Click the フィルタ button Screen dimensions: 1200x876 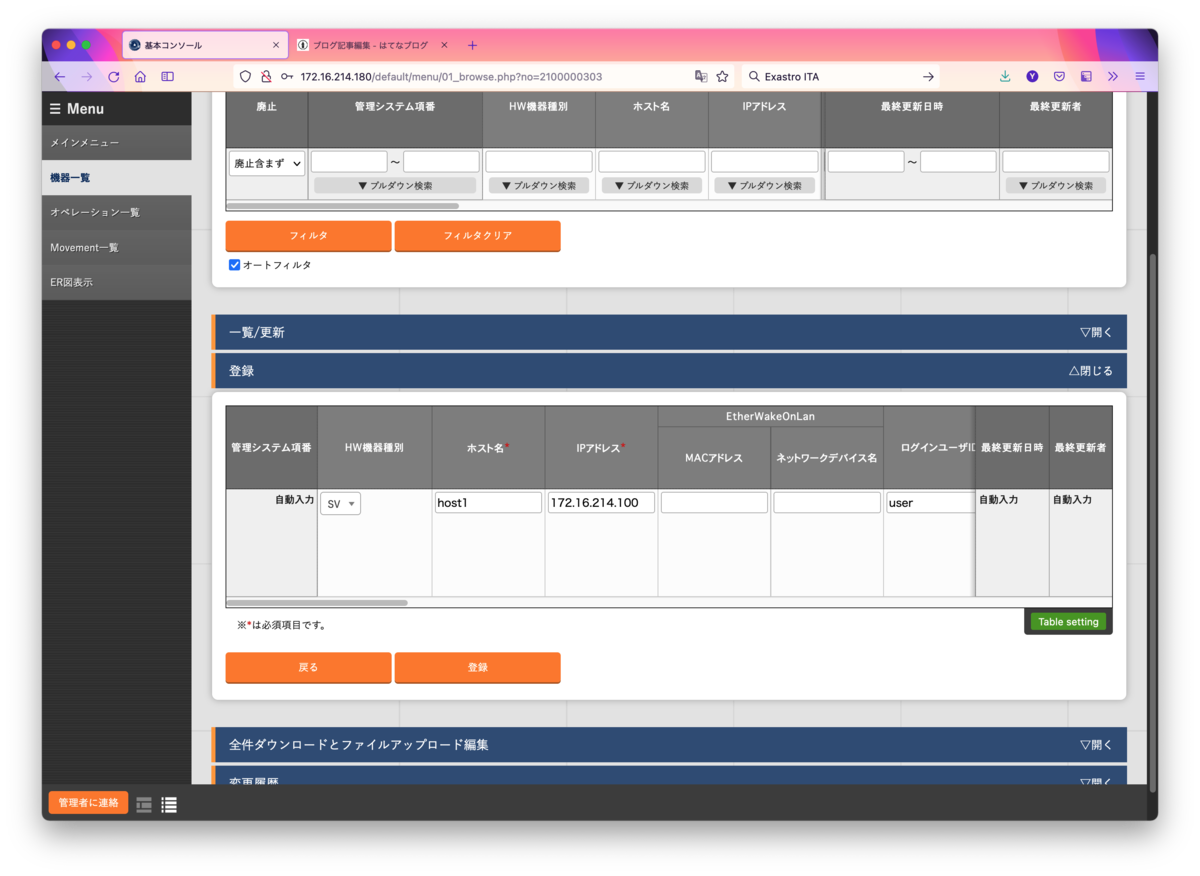click(308, 236)
